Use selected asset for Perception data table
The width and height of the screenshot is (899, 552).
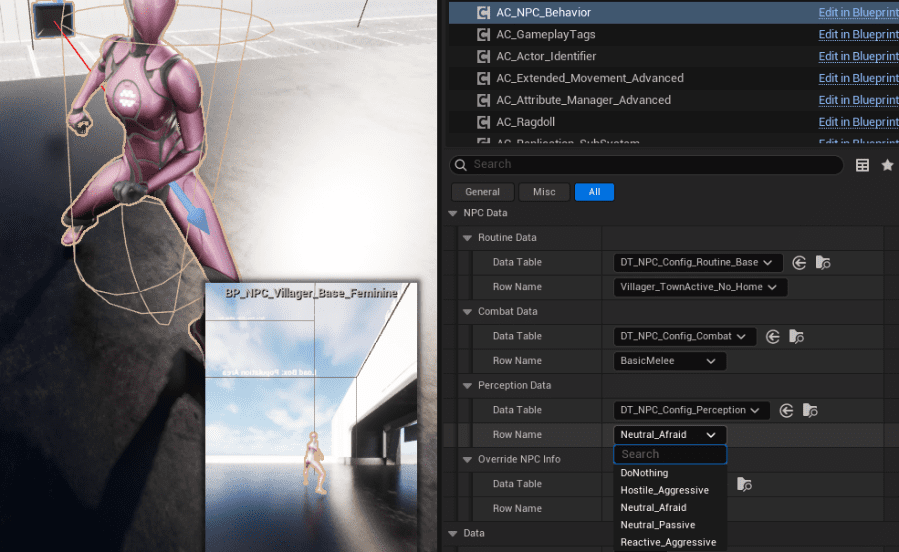coord(787,410)
